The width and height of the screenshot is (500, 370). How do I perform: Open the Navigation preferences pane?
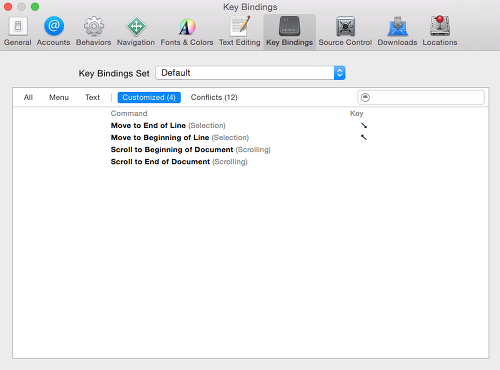[136, 31]
